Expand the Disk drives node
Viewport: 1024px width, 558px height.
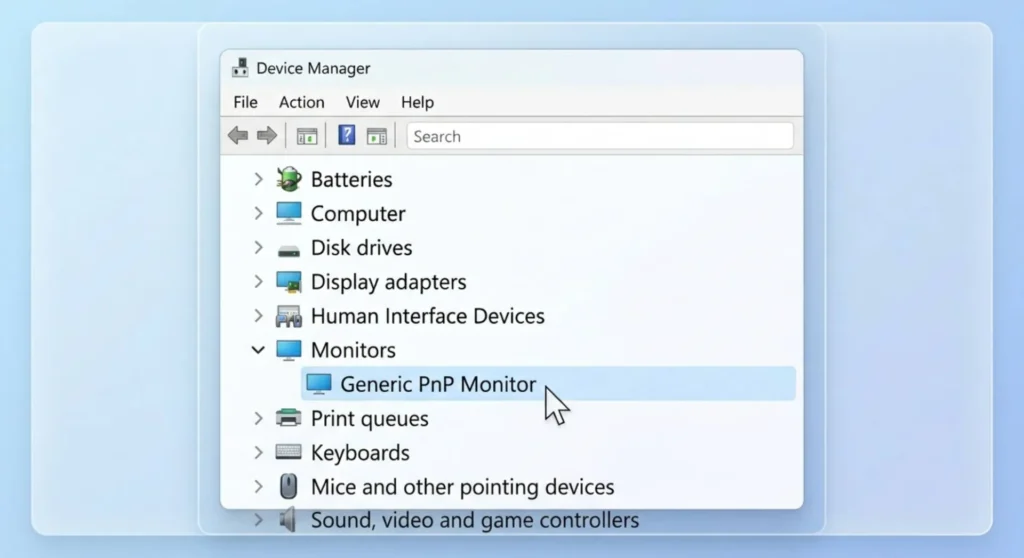(x=259, y=248)
